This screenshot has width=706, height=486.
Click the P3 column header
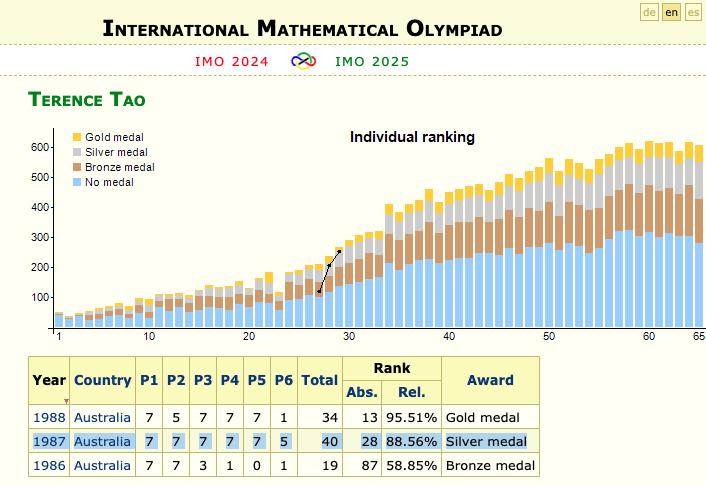pyautogui.click(x=203, y=380)
